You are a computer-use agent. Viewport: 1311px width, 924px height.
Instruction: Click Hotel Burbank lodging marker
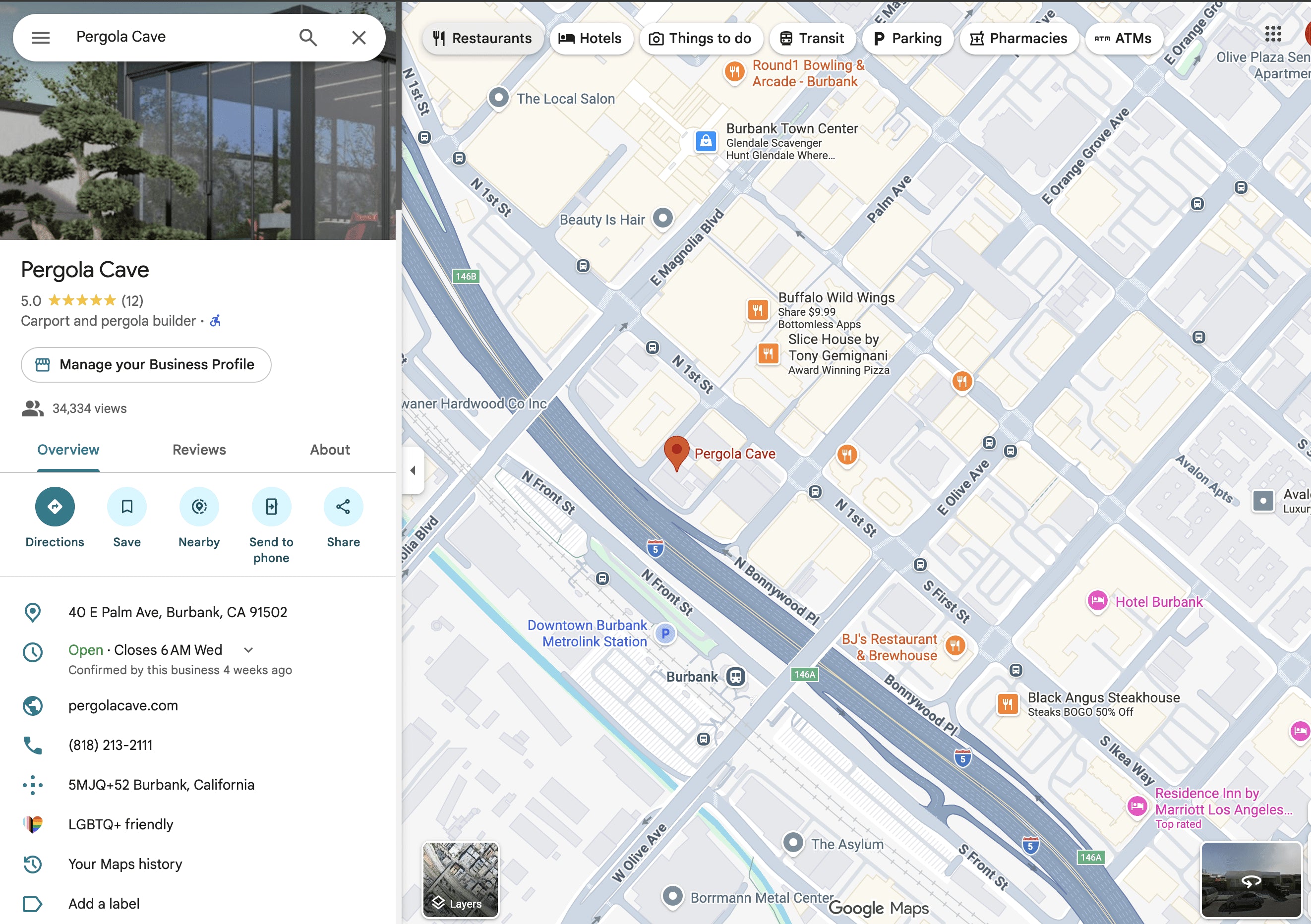[1097, 601]
